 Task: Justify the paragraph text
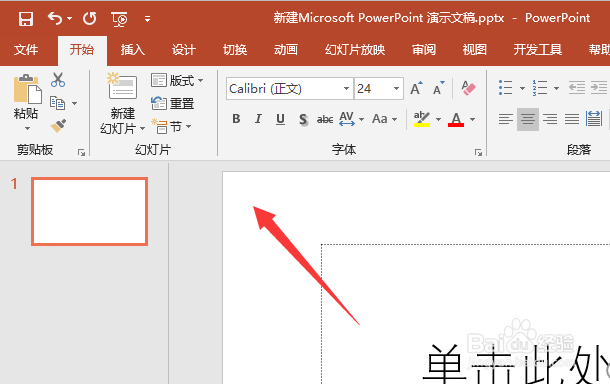click(572, 119)
